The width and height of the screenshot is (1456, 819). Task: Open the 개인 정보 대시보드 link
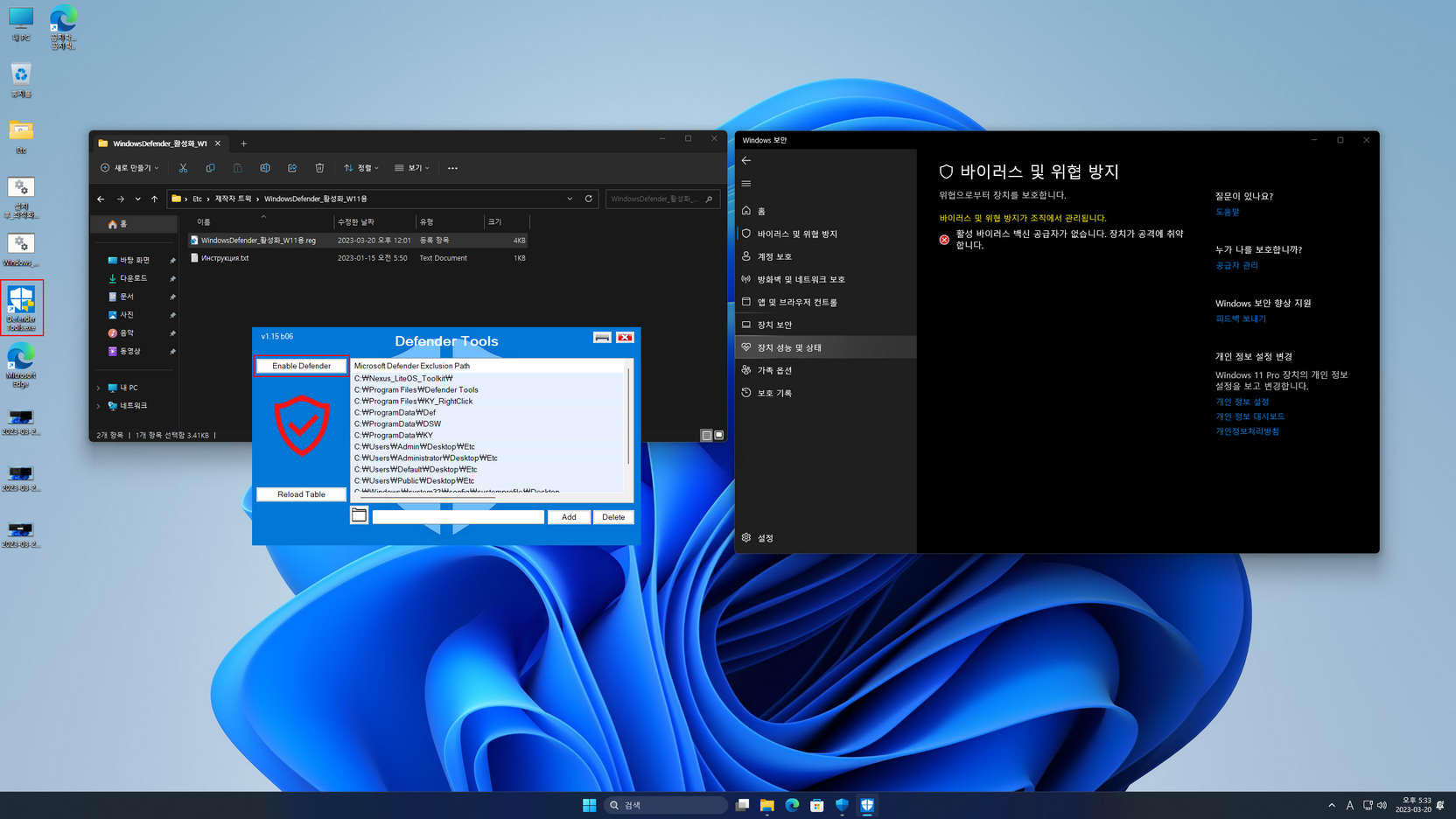tap(1249, 416)
